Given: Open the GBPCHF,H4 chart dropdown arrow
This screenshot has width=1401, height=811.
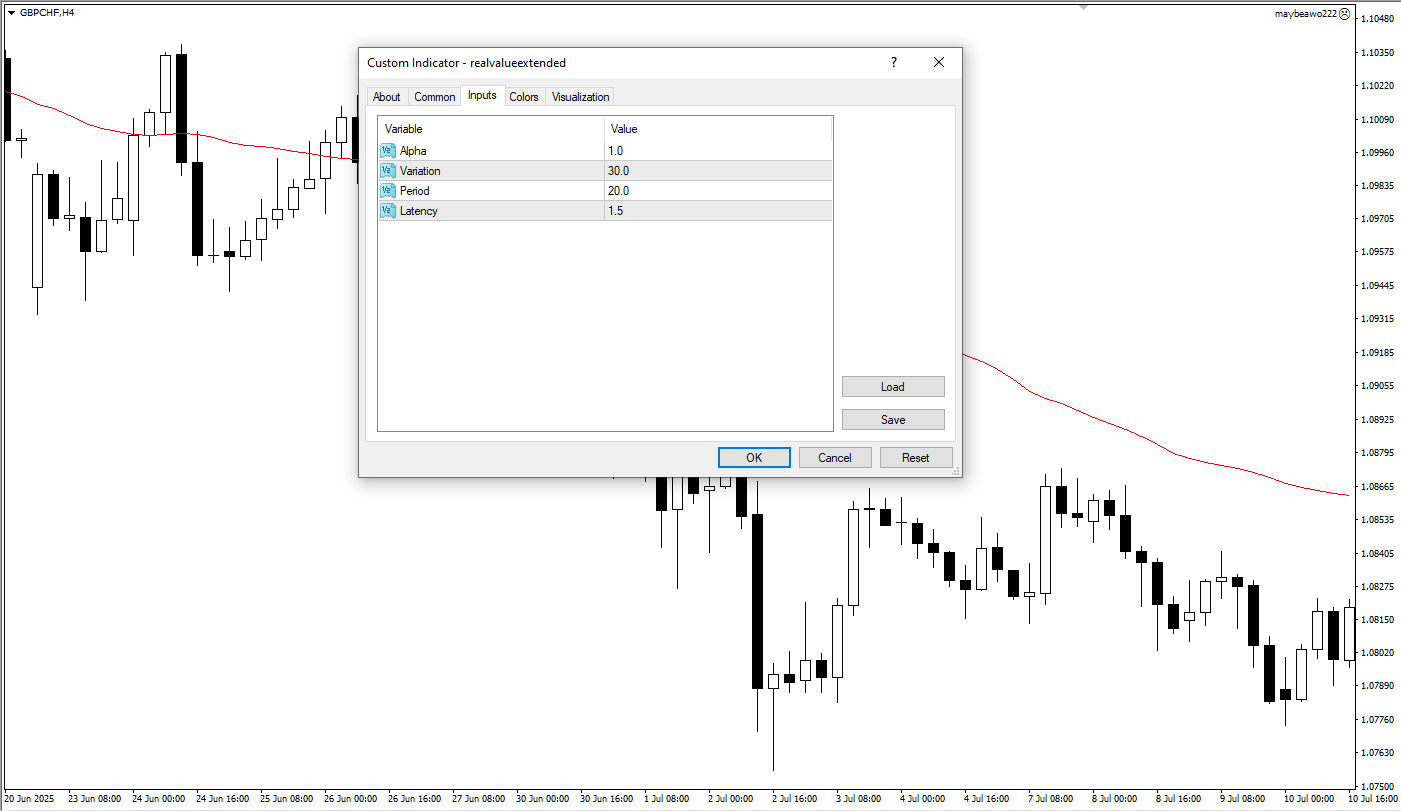Looking at the screenshot, I should click(11, 13).
